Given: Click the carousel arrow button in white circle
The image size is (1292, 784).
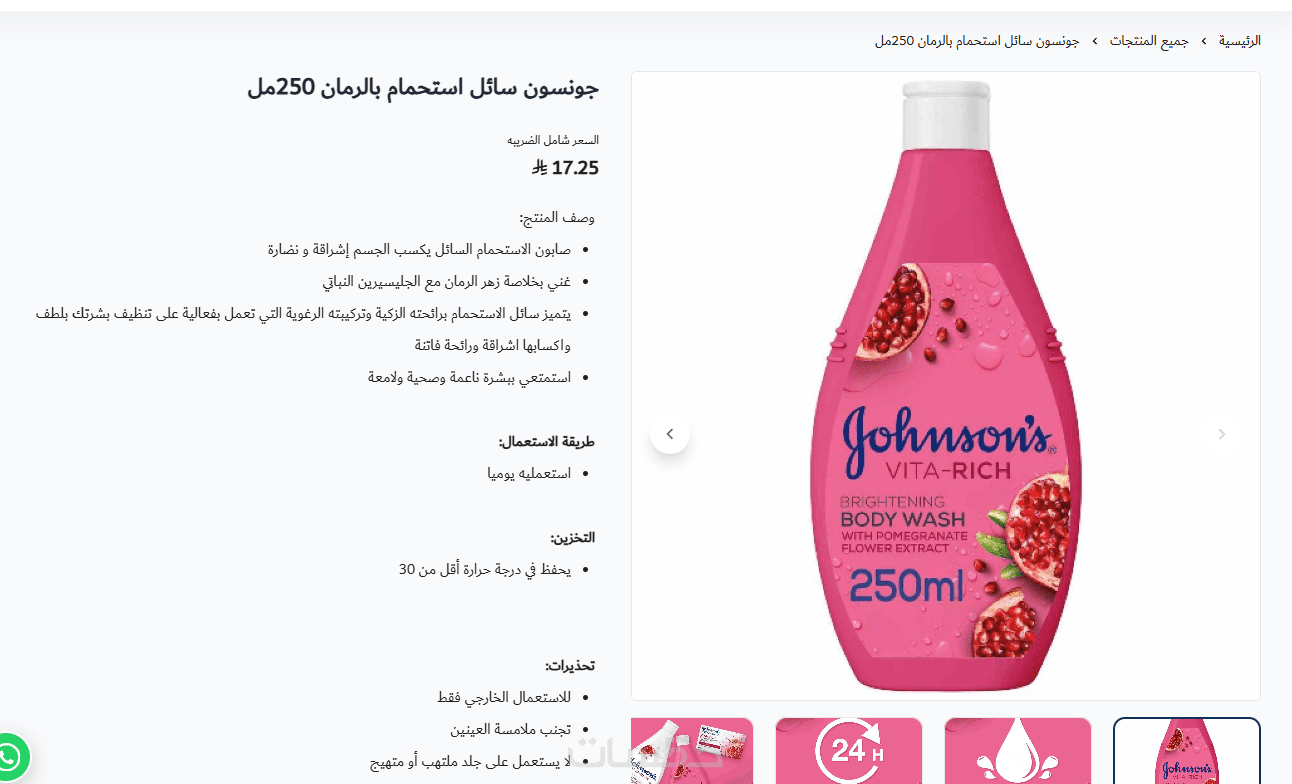Looking at the screenshot, I should pos(670,434).
